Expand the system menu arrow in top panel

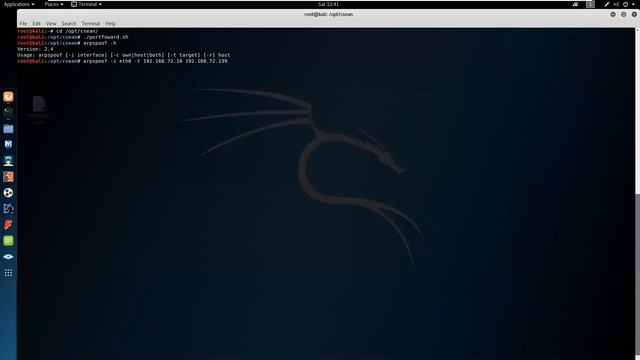coord(633,4)
